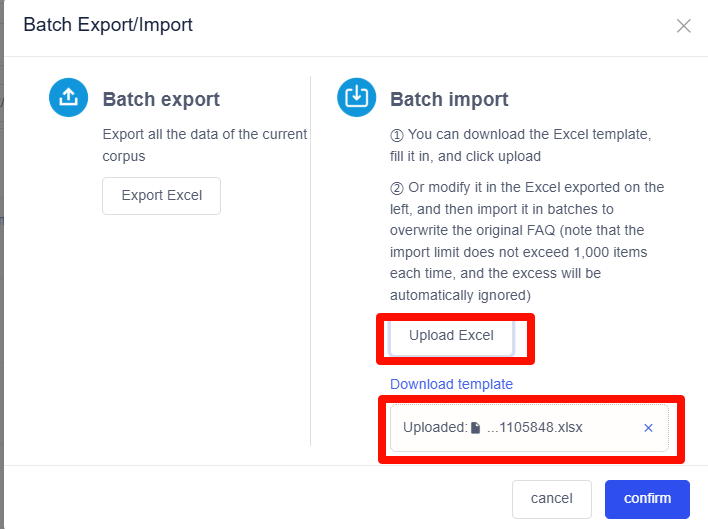Click the Batch Export/Import dialog title
Viewport: 708px width, 529px height.
pyautogui.click(x=108, y=25)
